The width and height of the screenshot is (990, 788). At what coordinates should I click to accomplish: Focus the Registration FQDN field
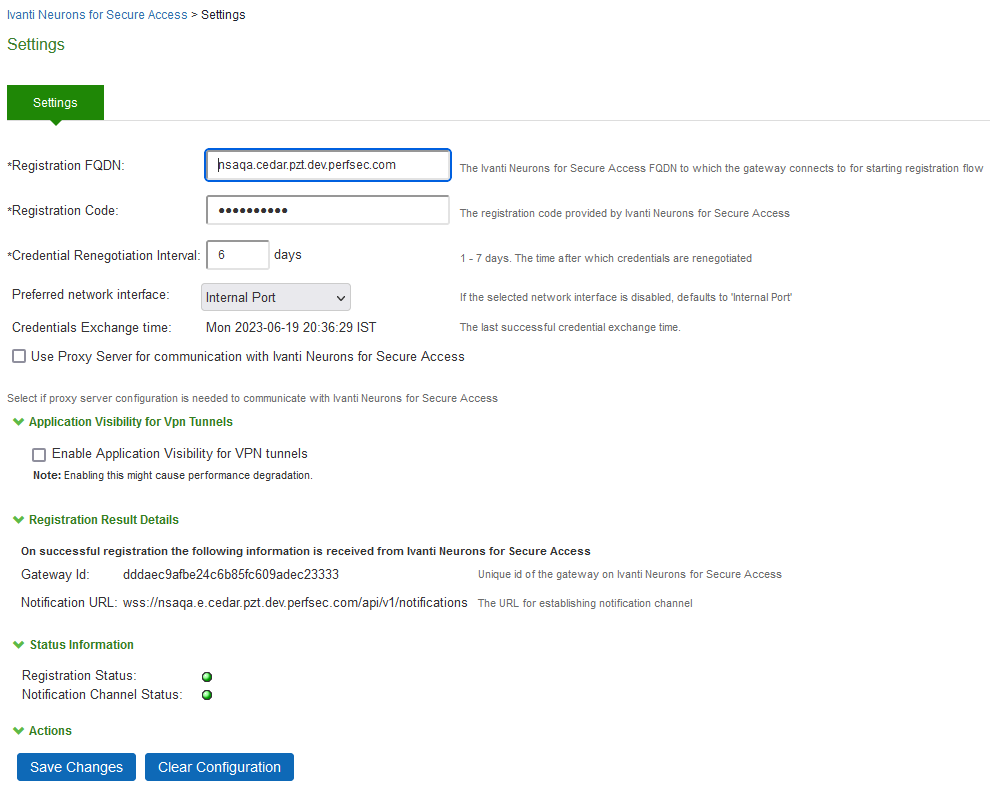pyautogui.click(x=328, y=165)
